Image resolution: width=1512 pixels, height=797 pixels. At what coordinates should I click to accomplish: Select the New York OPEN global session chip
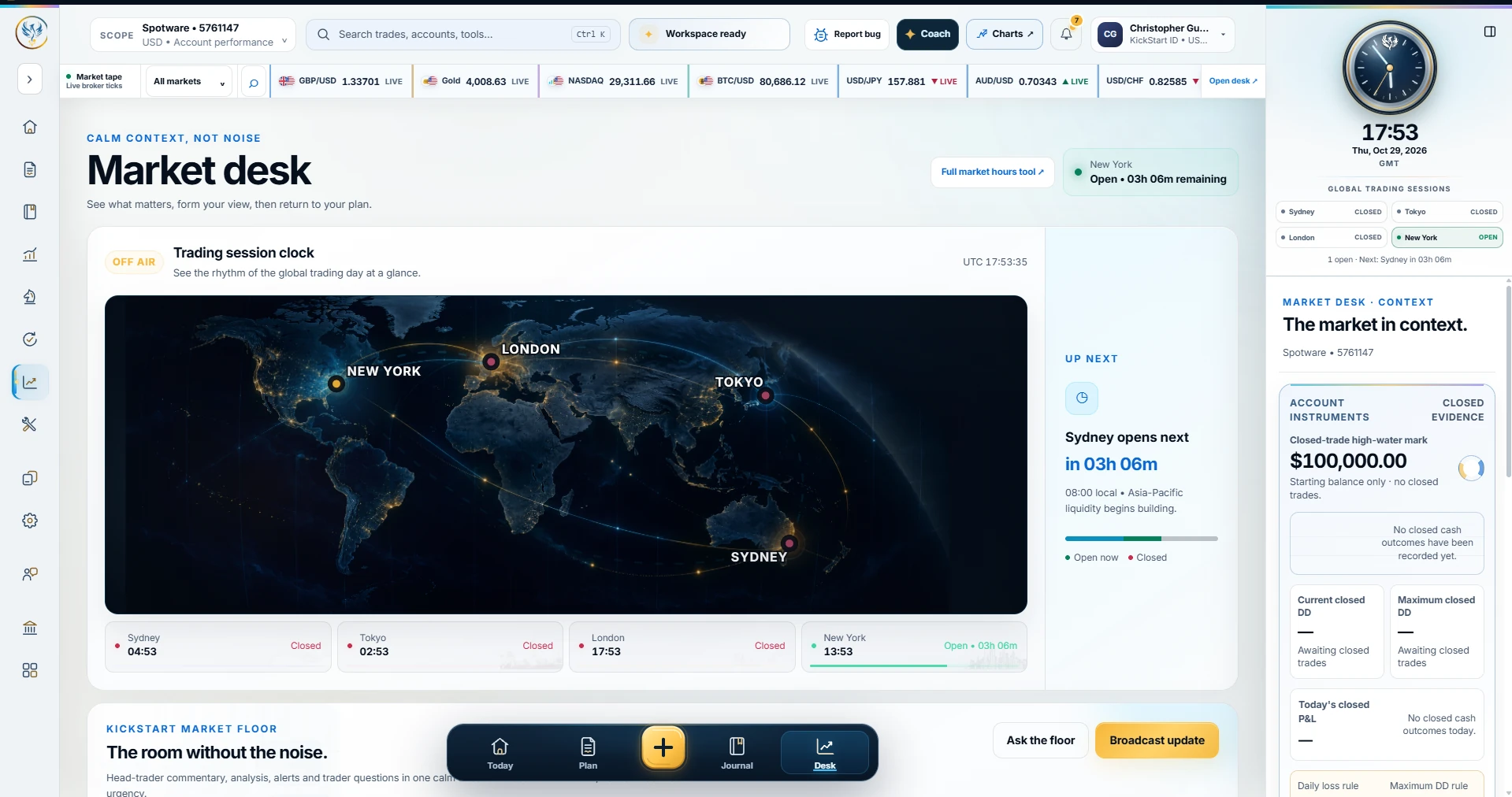coord(1447,237)
